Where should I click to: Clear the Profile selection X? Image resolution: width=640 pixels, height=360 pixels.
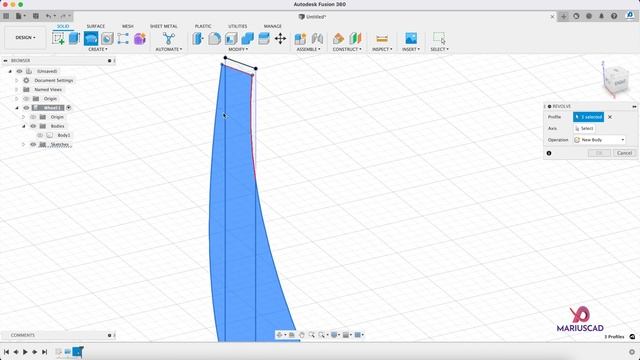tap(610, 117)
